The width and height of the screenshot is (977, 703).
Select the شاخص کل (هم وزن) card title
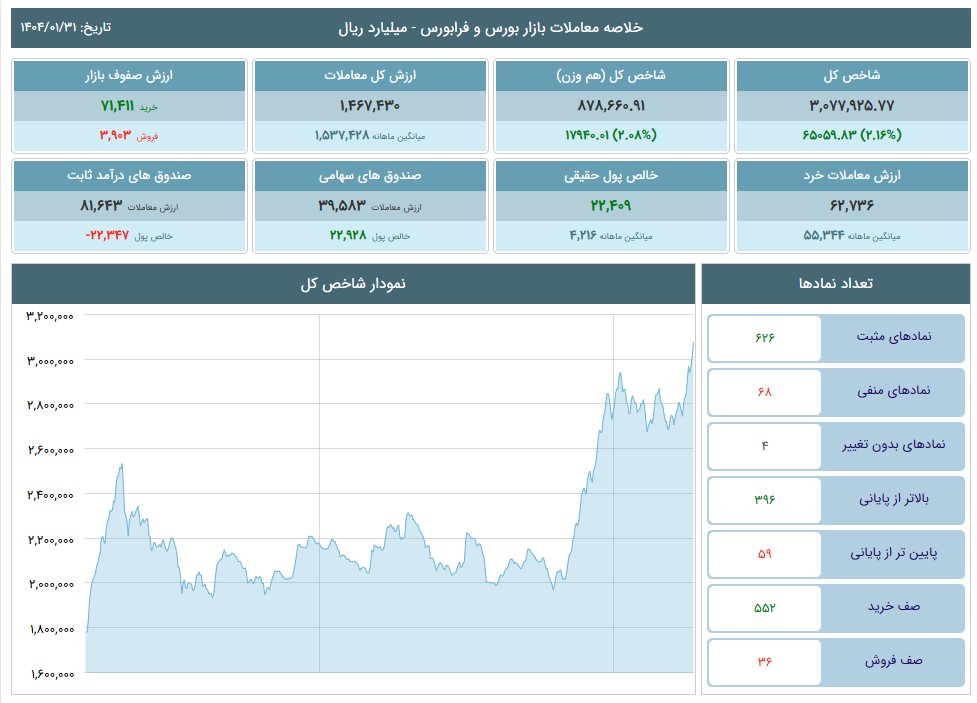(x=609, y=76)
